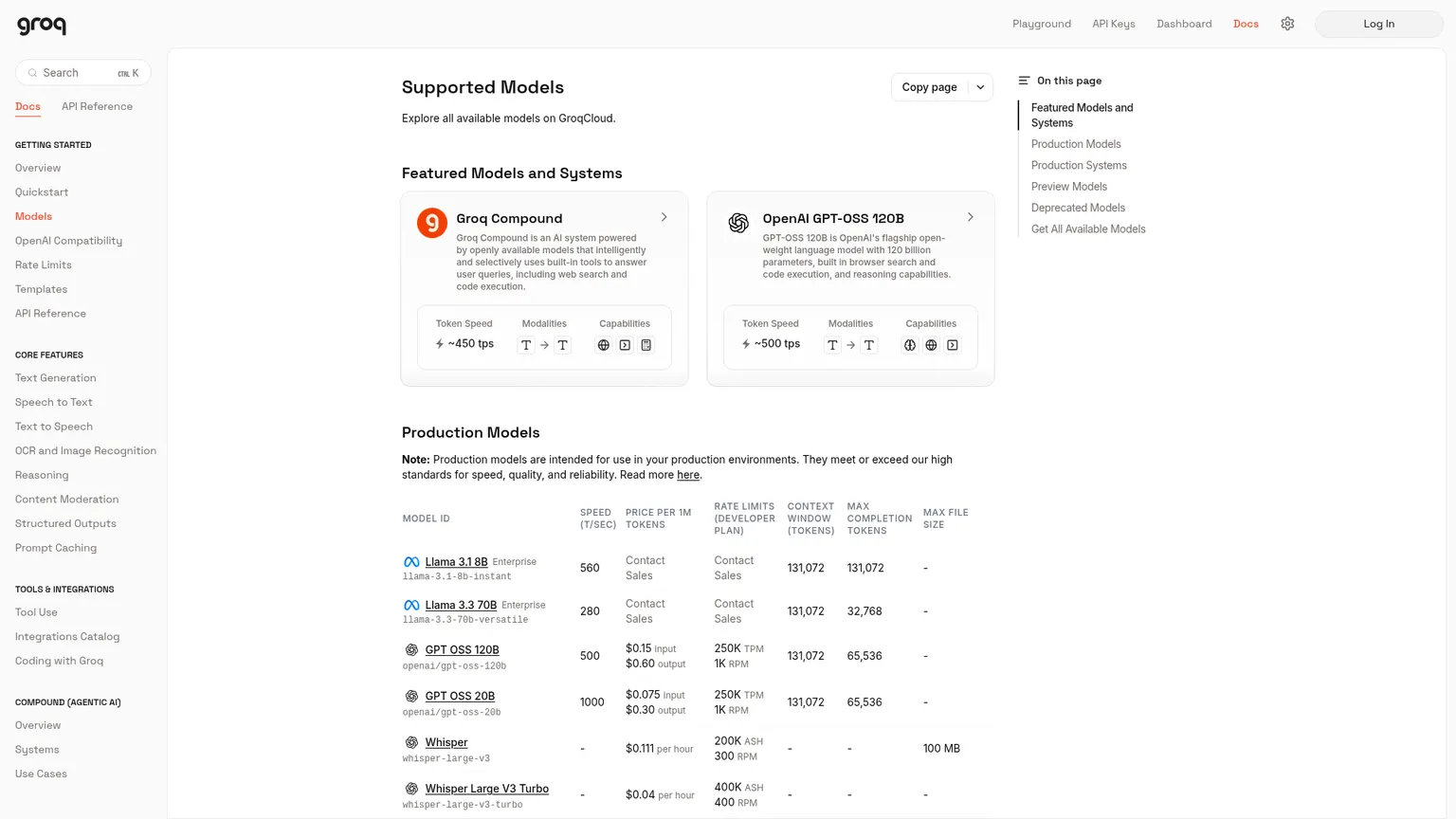
Task: Select the Docs tab in sidebar
Action: pos(27,106)
